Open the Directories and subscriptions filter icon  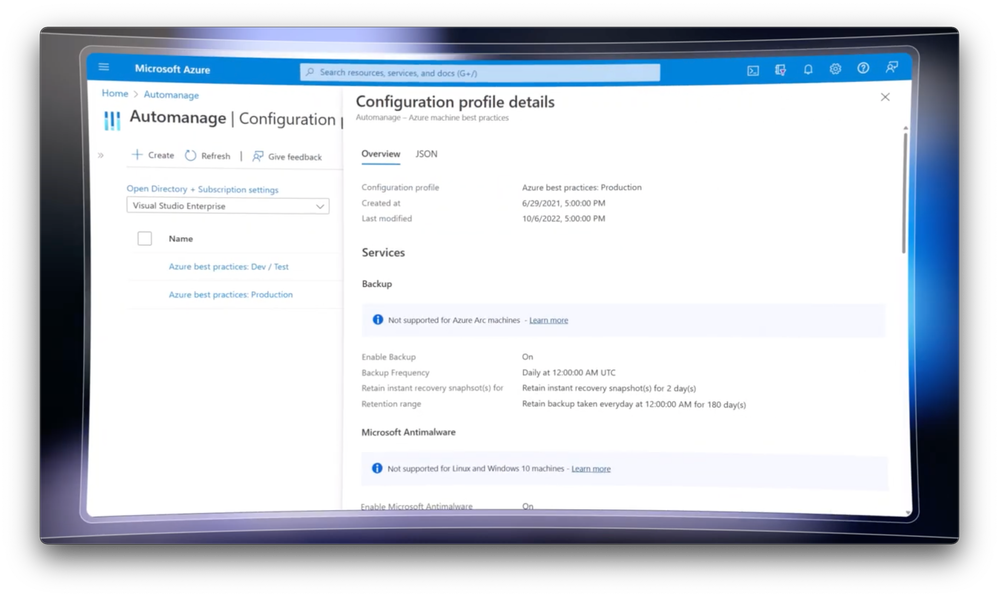(780, 70)
